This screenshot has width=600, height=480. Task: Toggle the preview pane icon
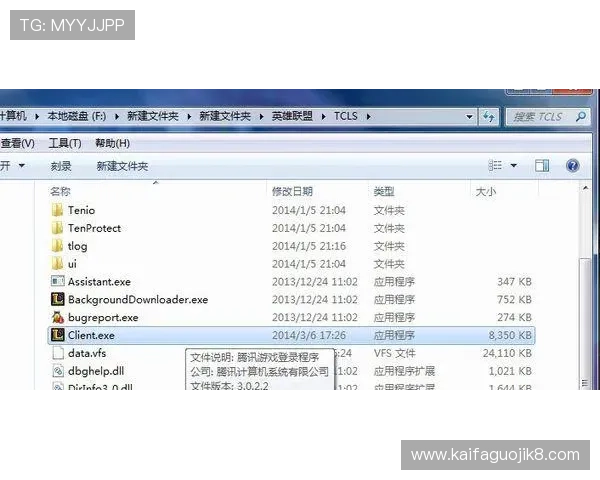541,166
